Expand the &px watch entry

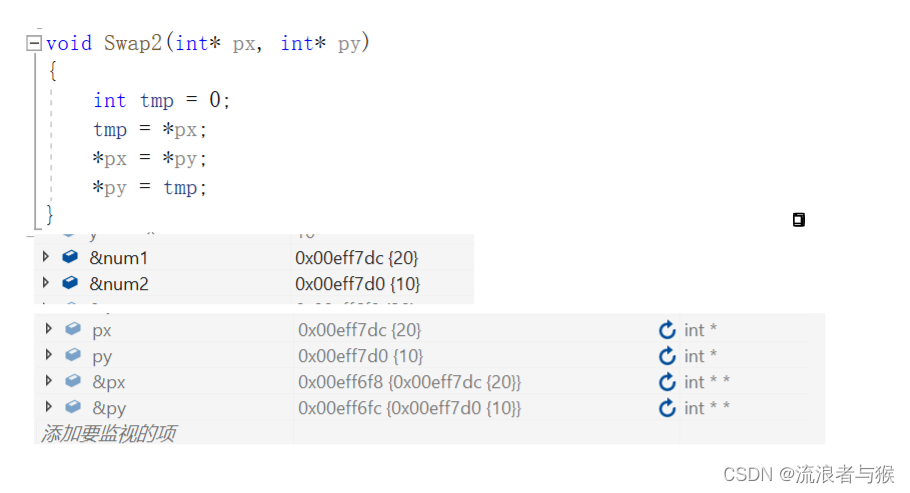[49, 381]
